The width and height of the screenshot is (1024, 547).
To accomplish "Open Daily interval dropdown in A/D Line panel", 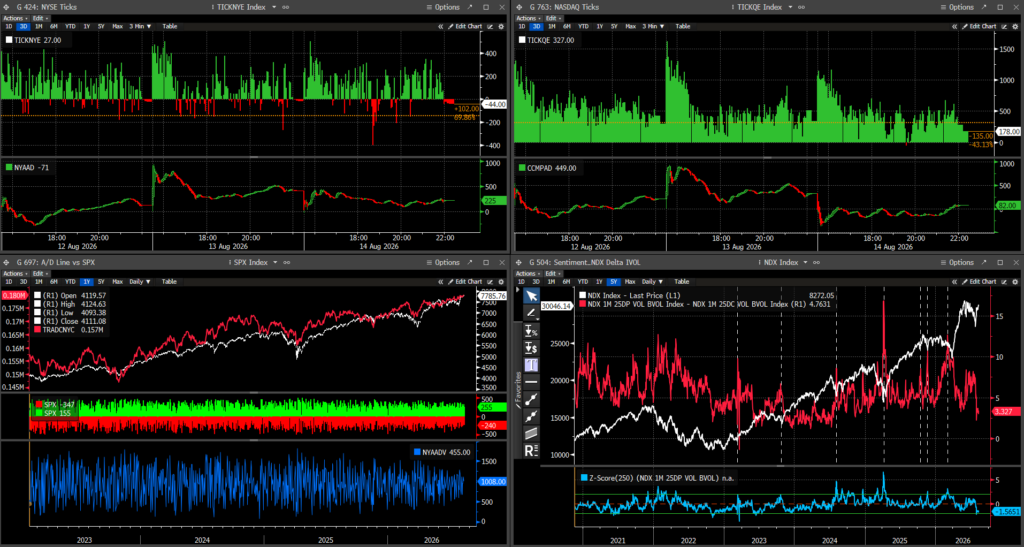I will coord(140,282).
